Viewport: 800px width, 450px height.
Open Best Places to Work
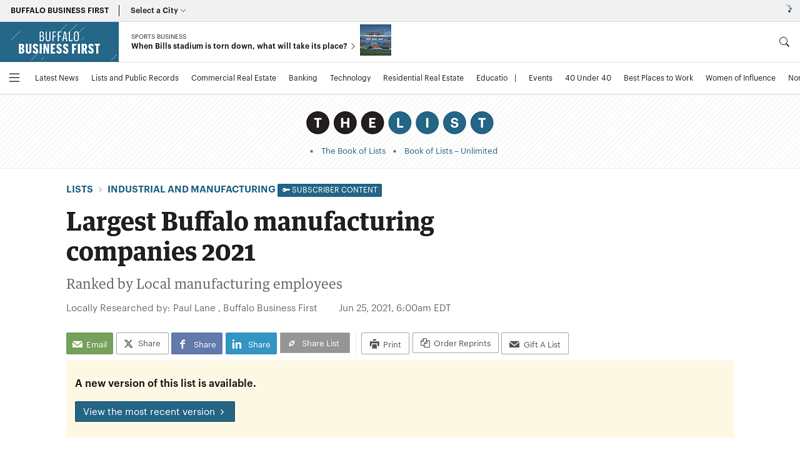coord(658,78)
